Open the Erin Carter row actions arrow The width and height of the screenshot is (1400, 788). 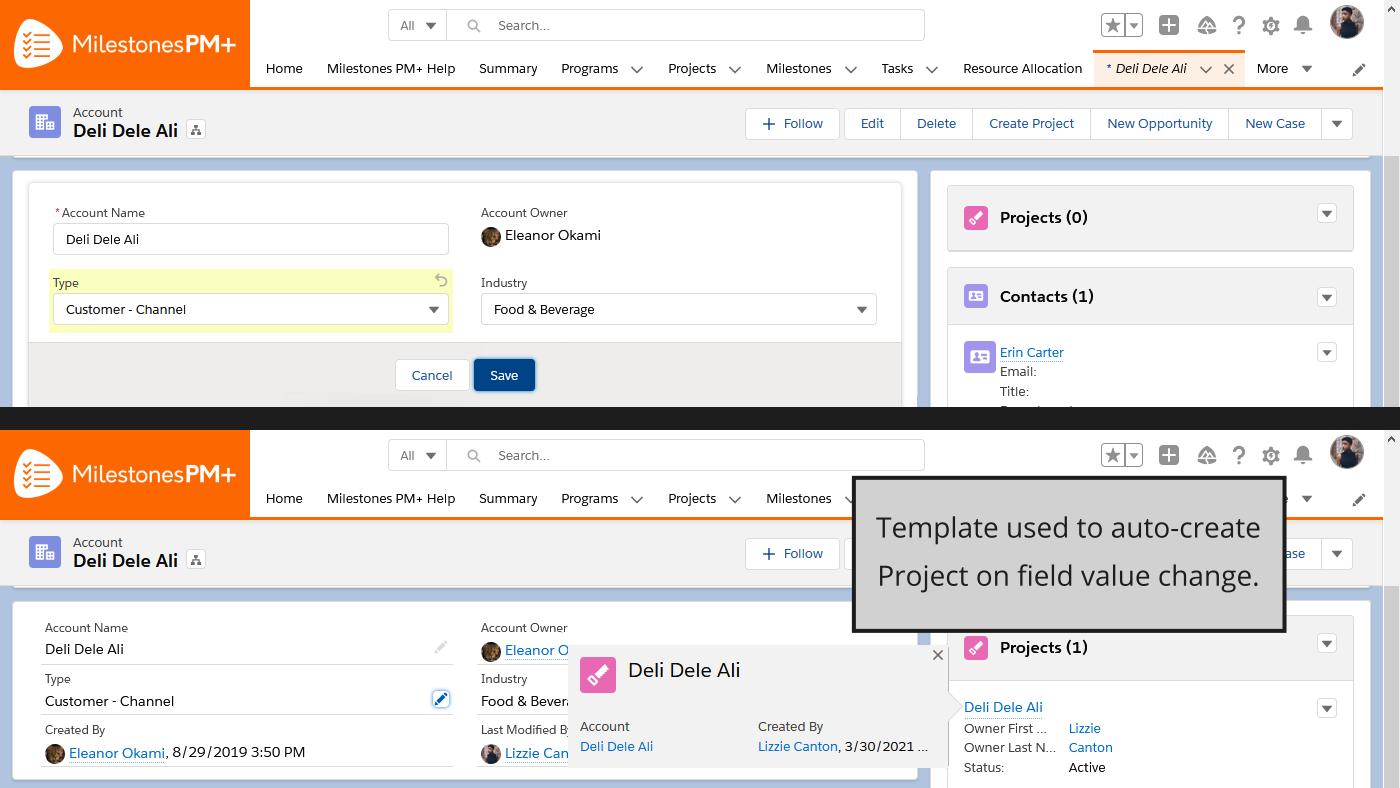[x=1327, y=352]
